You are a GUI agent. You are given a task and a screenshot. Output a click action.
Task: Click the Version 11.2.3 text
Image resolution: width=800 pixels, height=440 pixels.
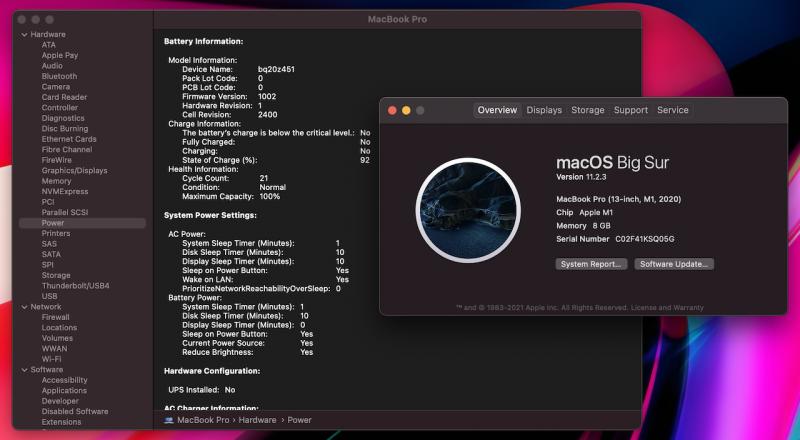(x=581, y=177)
